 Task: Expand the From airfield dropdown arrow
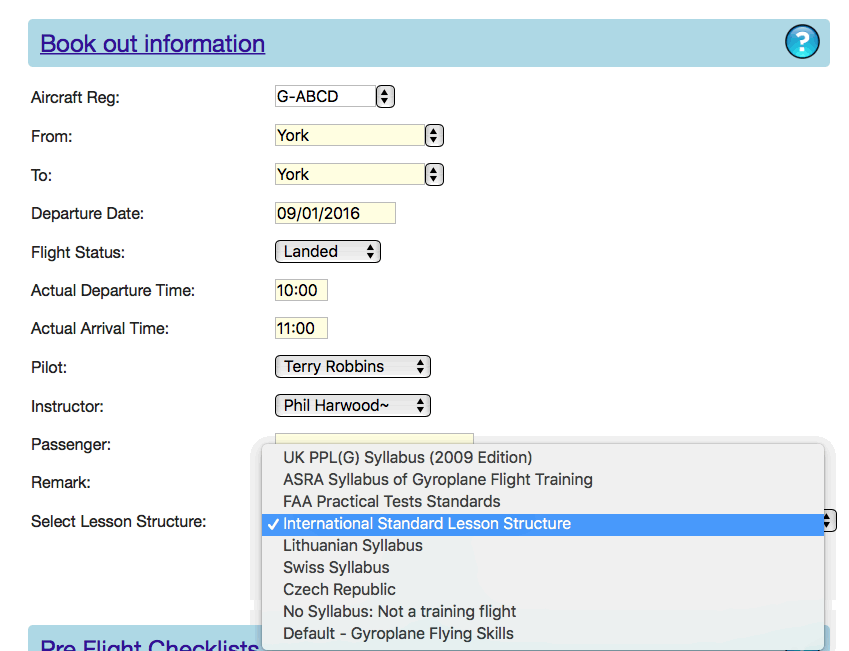pyautogui.click(x=433, y=136)
